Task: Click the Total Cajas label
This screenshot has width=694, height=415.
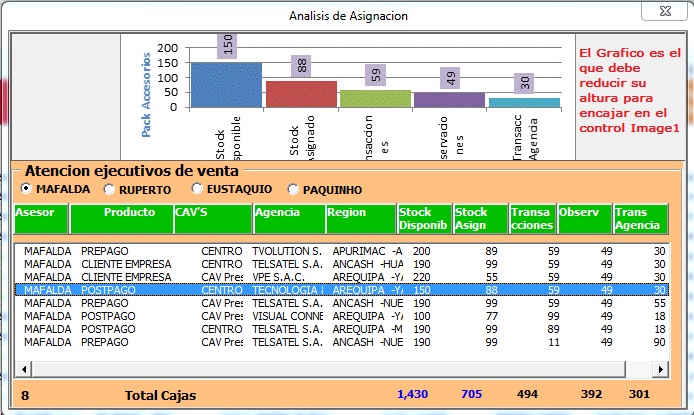Action: (160, 396)
